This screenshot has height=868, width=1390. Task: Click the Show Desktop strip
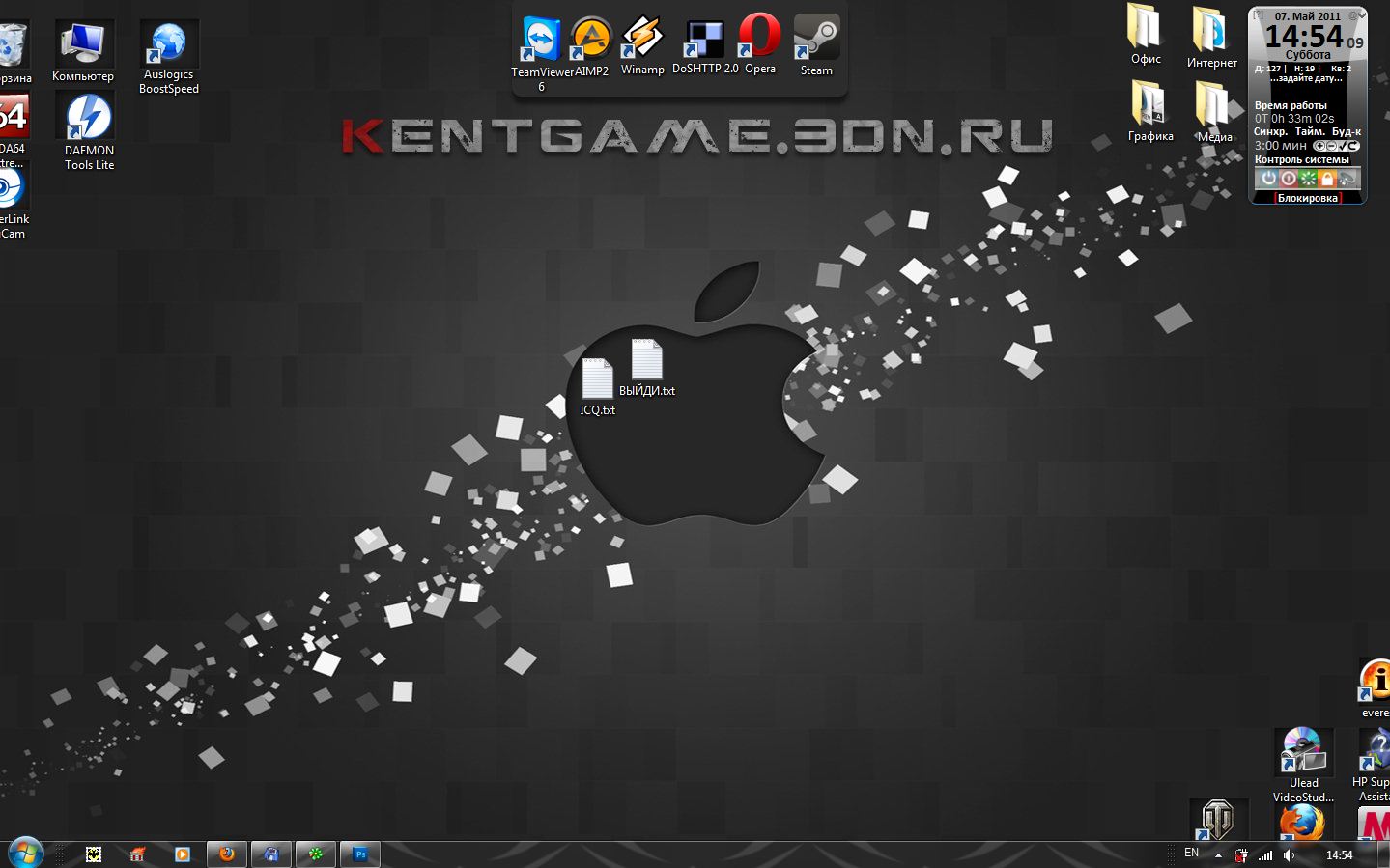pos(1383,854)
